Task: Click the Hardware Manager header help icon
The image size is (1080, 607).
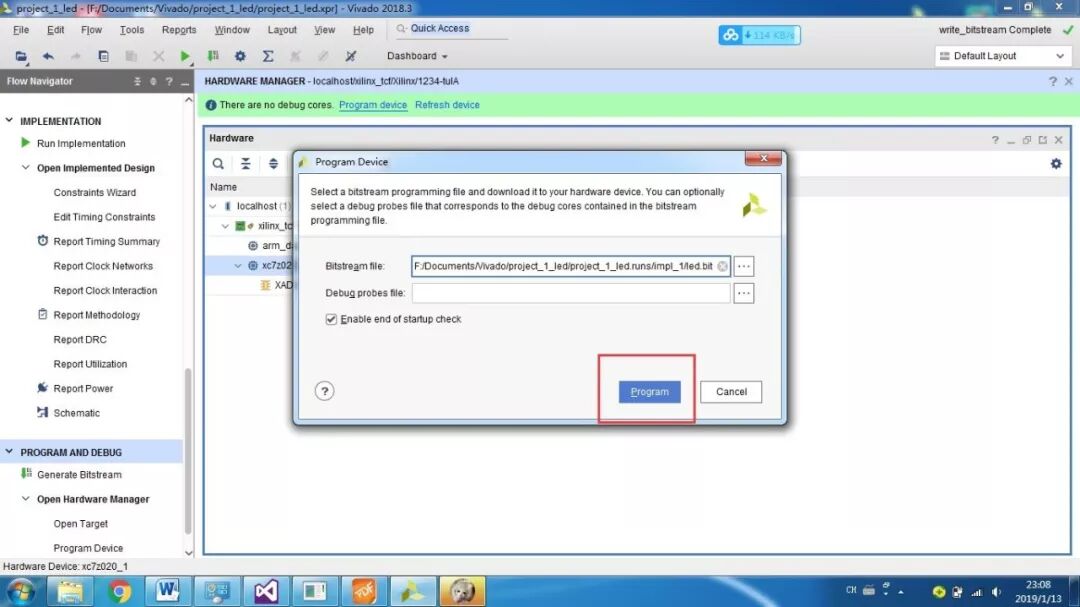Action: coord(1052,81)
